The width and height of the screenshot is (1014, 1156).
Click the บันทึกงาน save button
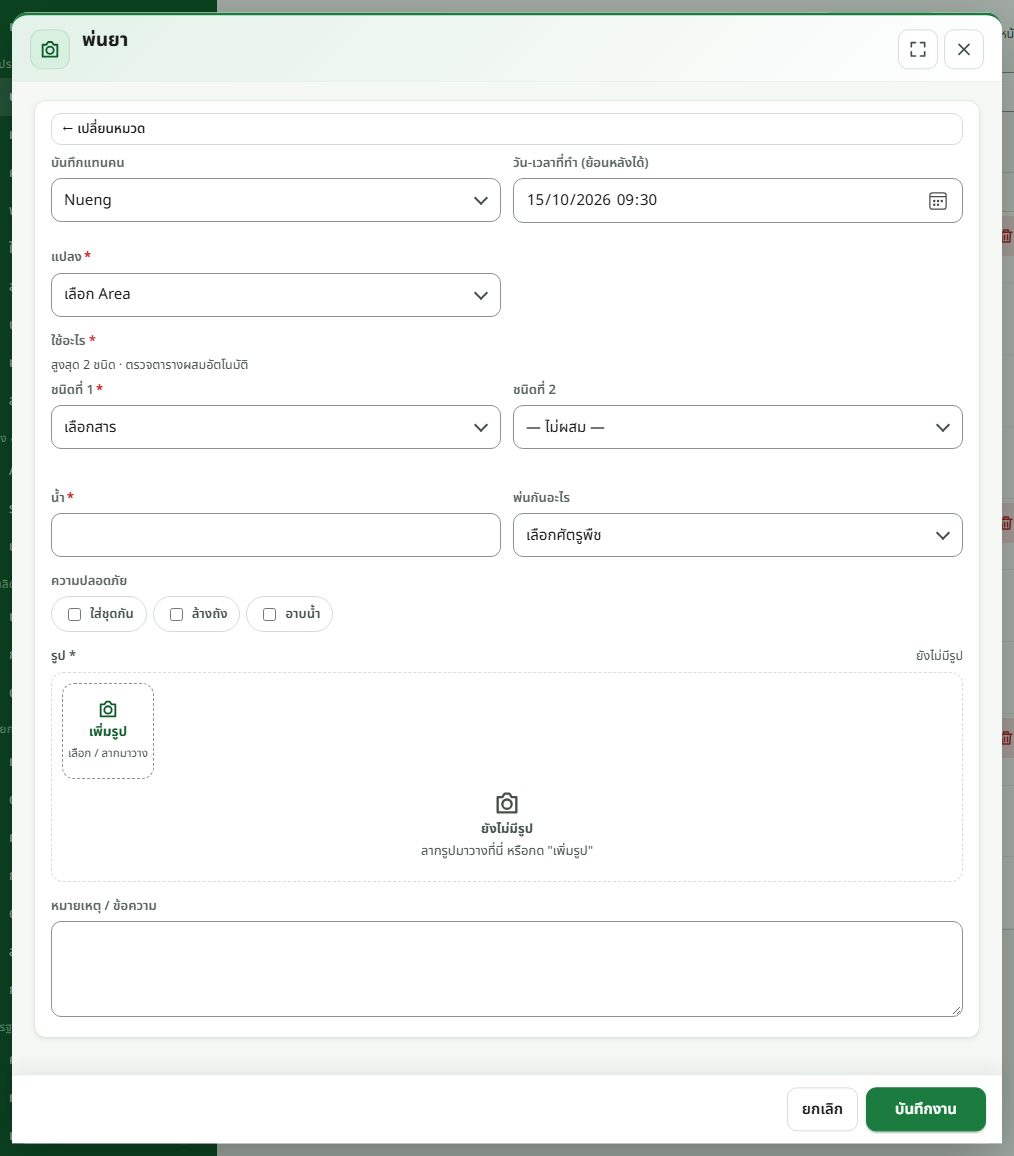tap(926, 1109)
